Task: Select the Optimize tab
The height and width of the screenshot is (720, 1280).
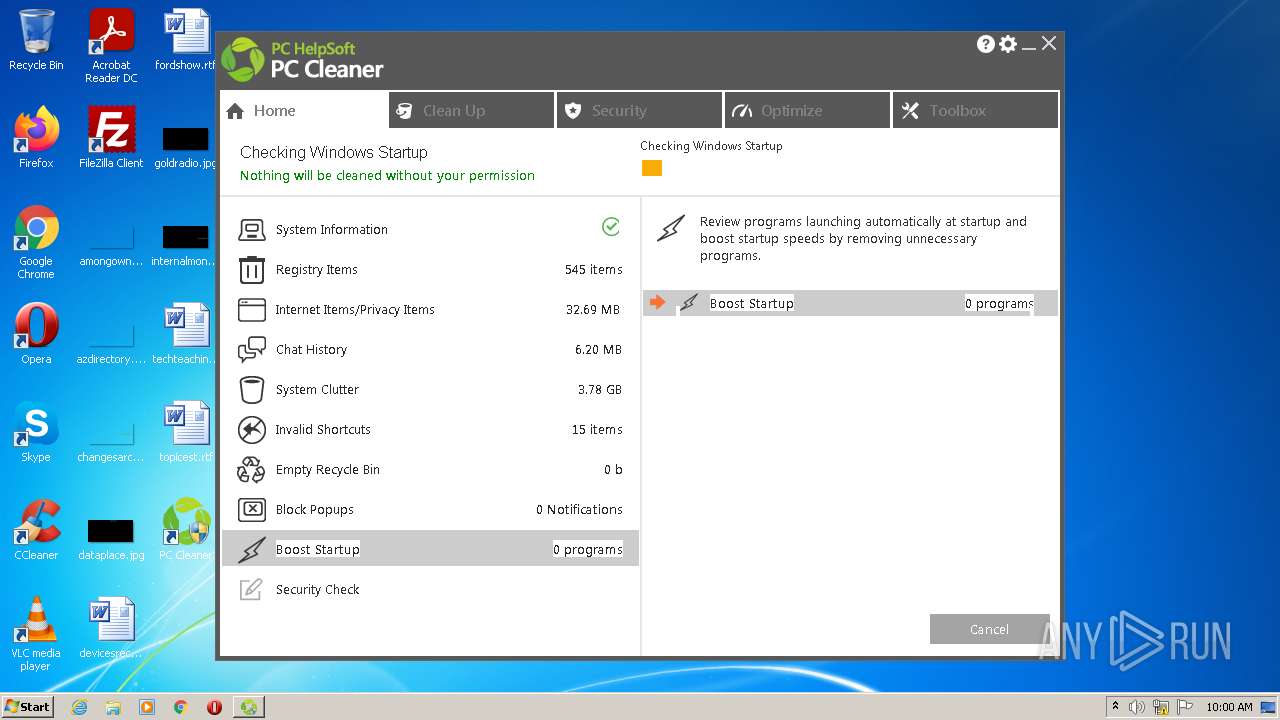Action: 808,110
